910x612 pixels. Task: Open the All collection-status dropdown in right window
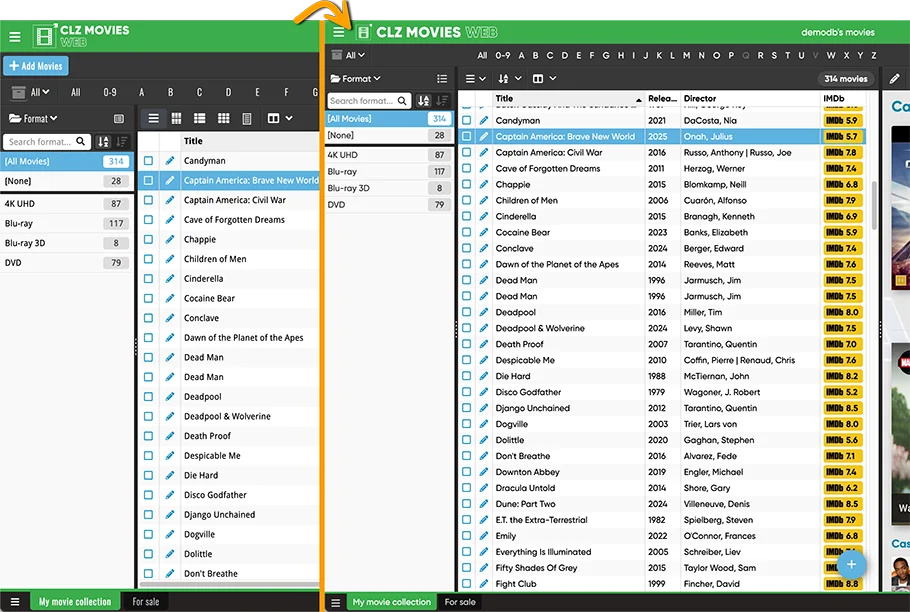348,55
